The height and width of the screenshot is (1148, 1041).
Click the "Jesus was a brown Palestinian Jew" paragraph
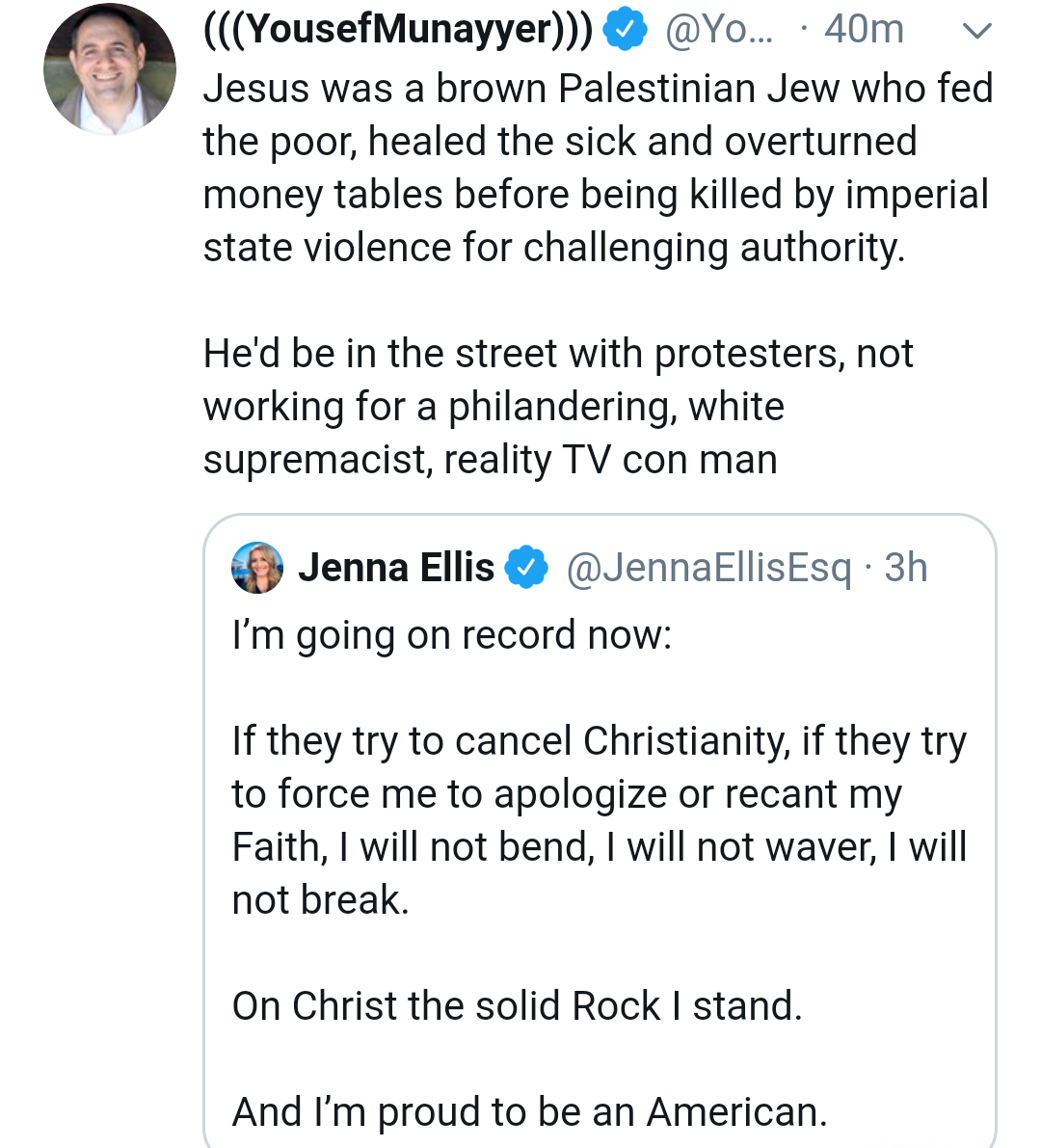pos(597,168)
